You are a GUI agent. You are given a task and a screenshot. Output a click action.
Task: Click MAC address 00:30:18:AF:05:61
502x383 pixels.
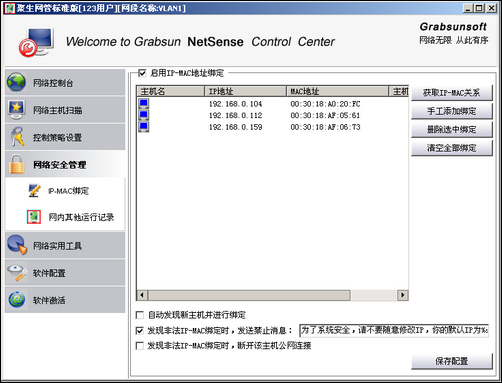click(x=325, y=116)
